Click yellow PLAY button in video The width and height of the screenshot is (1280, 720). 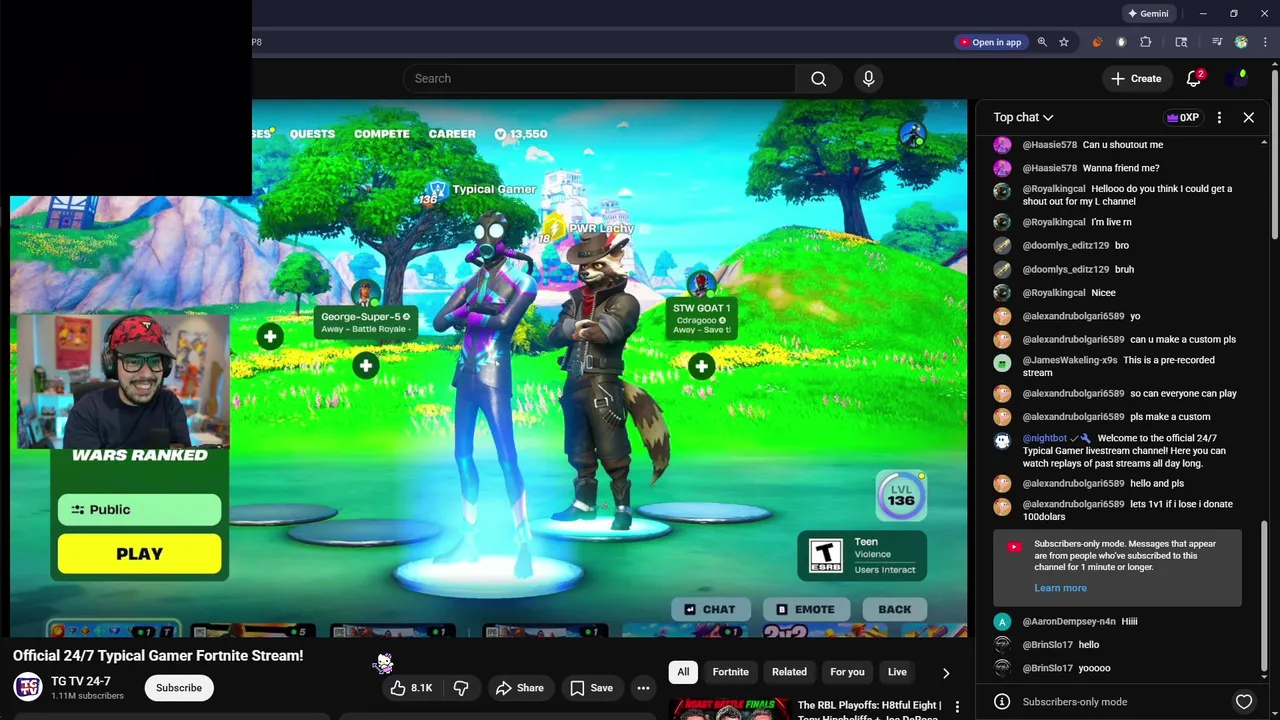click(x=139, y=554)
